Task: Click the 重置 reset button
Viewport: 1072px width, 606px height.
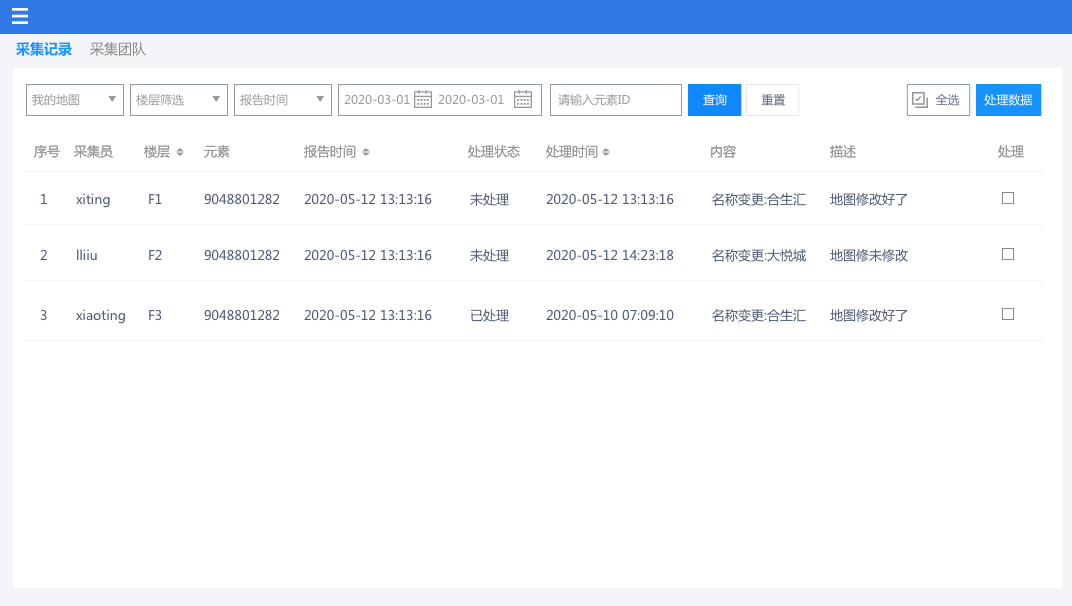Action: click(772, 99)
